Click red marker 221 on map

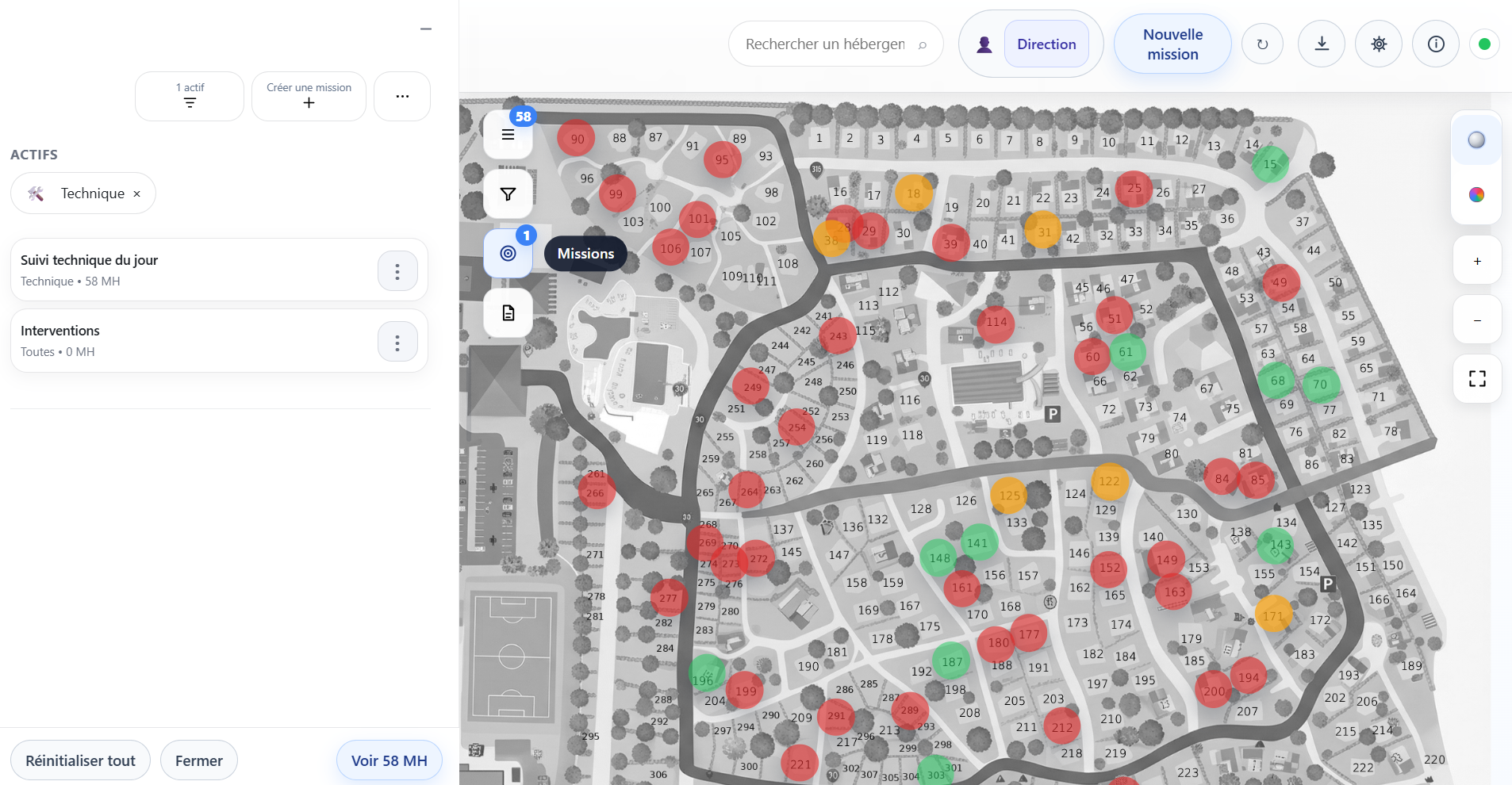[x=800, y=764]
